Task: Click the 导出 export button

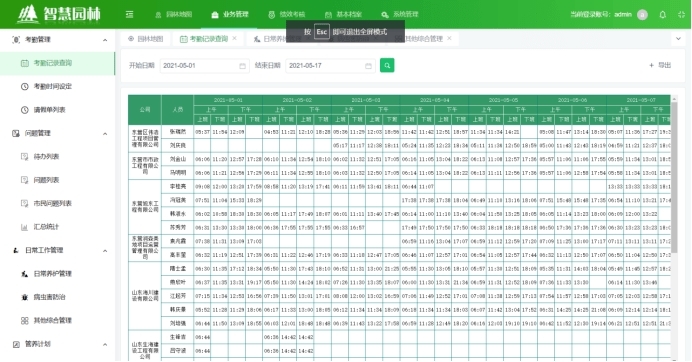Action: tap(660, 65)
